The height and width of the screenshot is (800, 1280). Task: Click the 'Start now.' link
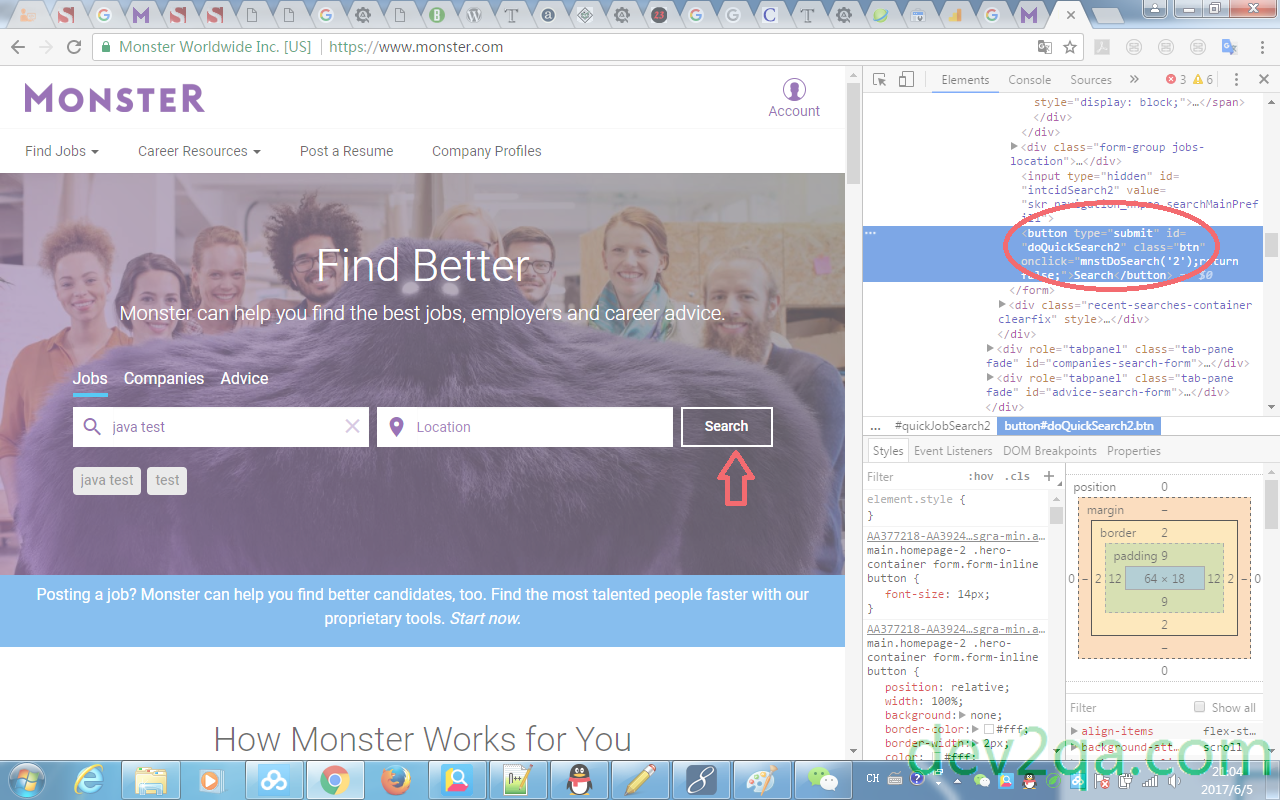485,618
